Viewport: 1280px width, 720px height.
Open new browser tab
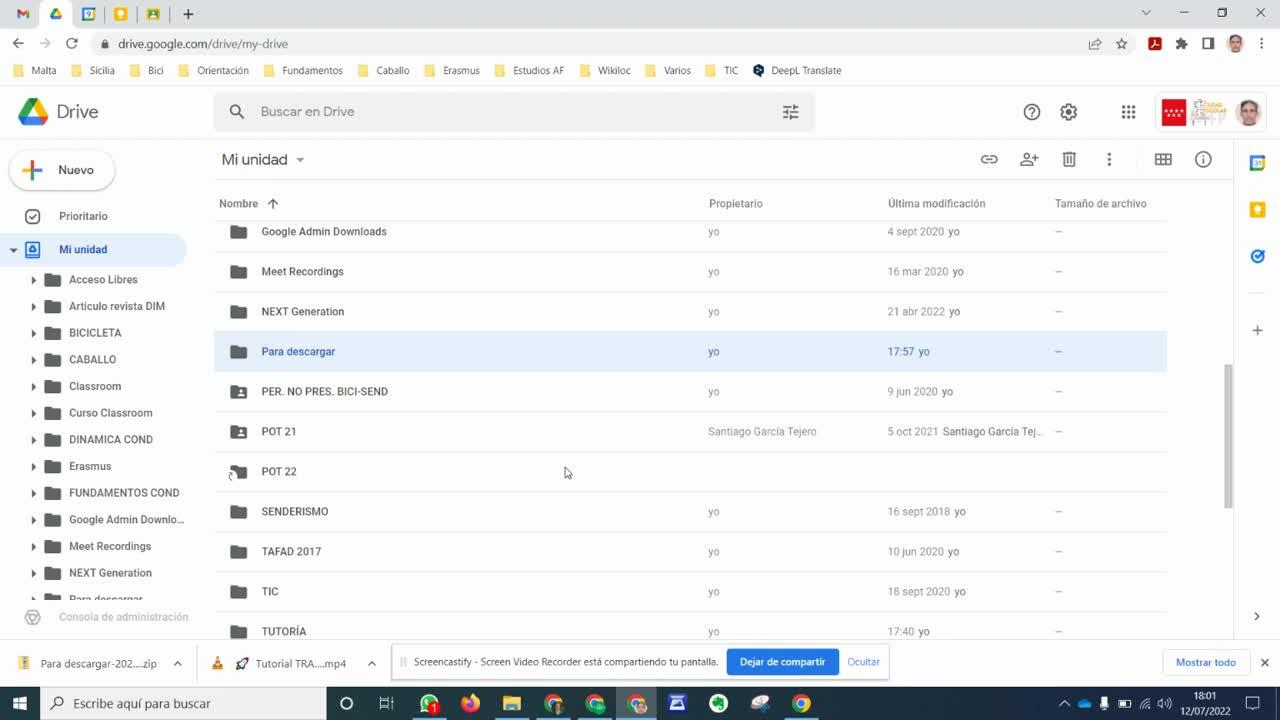click(188, 14)
